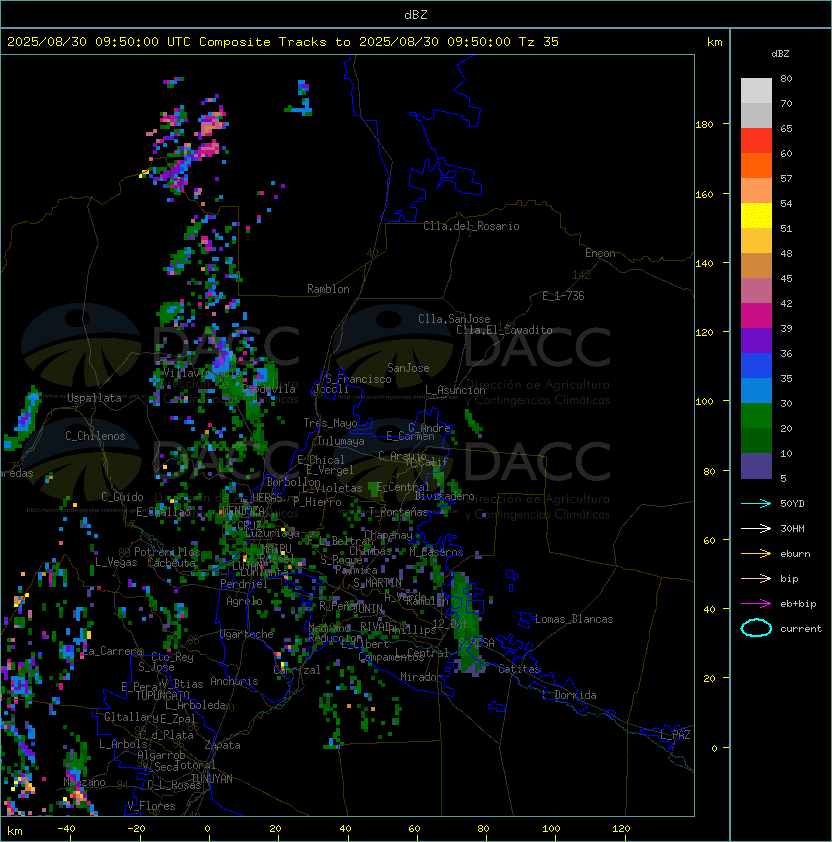832x842 pixels.
Task: Click the yellow eburn arrow icon
Action: [756, 554]
